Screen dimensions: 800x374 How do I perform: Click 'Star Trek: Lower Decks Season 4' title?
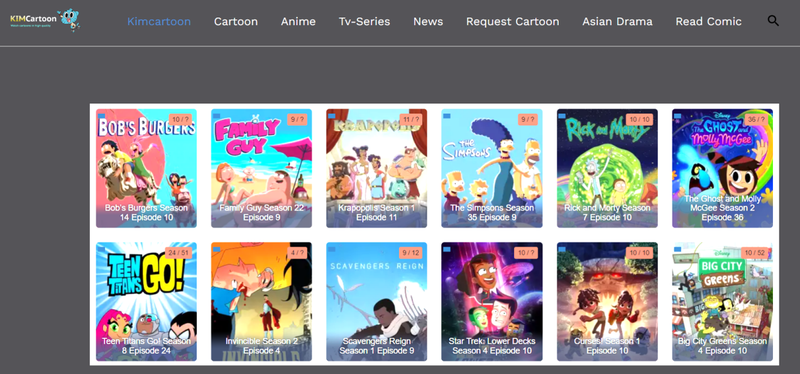point(492,346)
